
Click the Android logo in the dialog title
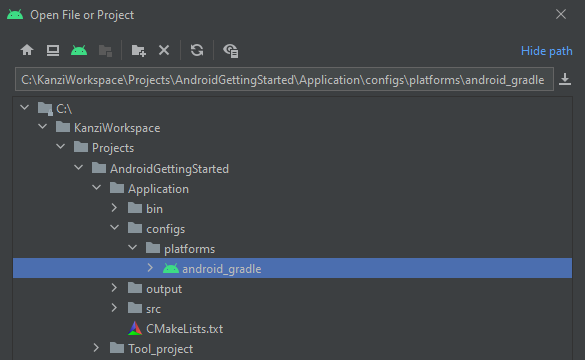(15, 15)
